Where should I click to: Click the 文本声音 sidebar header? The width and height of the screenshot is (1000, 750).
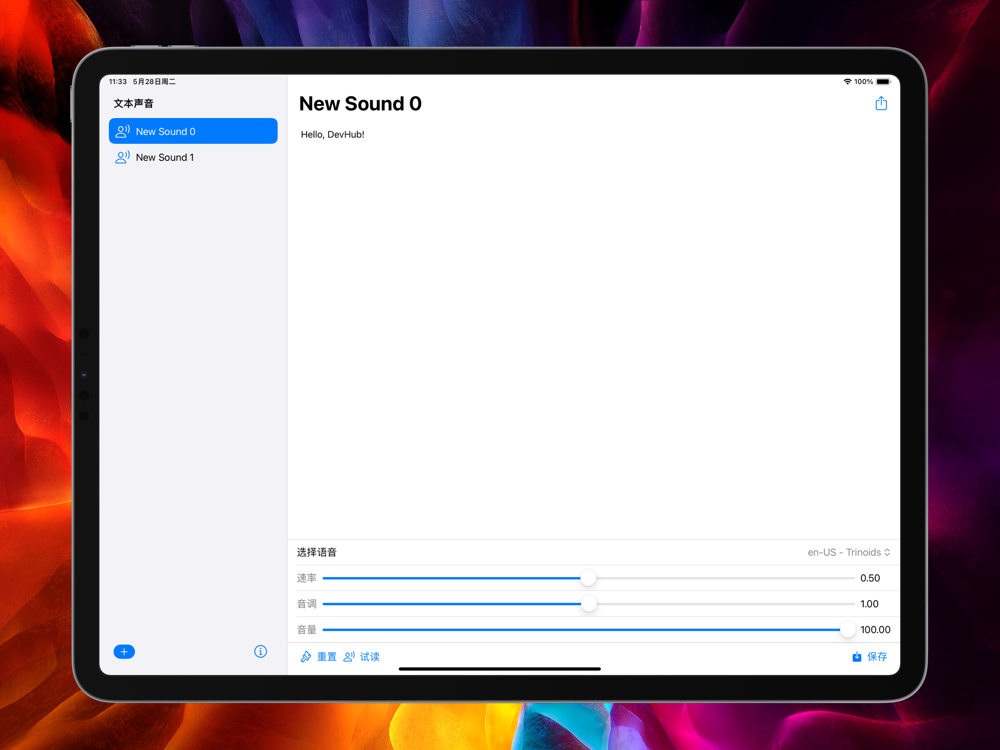pyautogui.click(x=133, y=103)
